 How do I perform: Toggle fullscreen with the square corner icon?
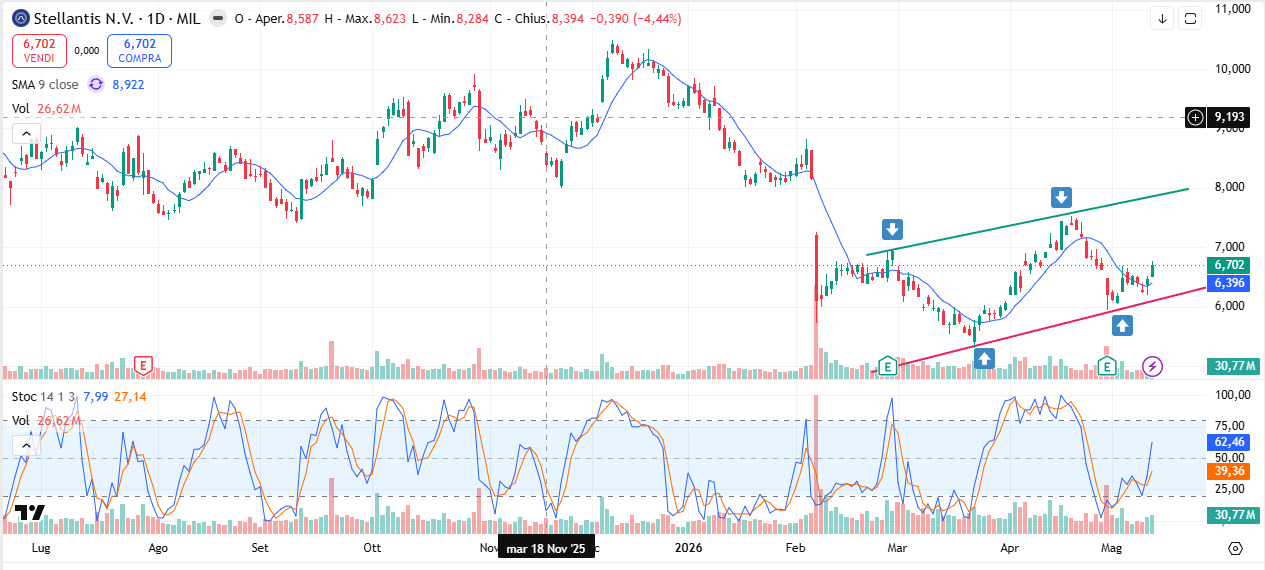(1190, 18)
